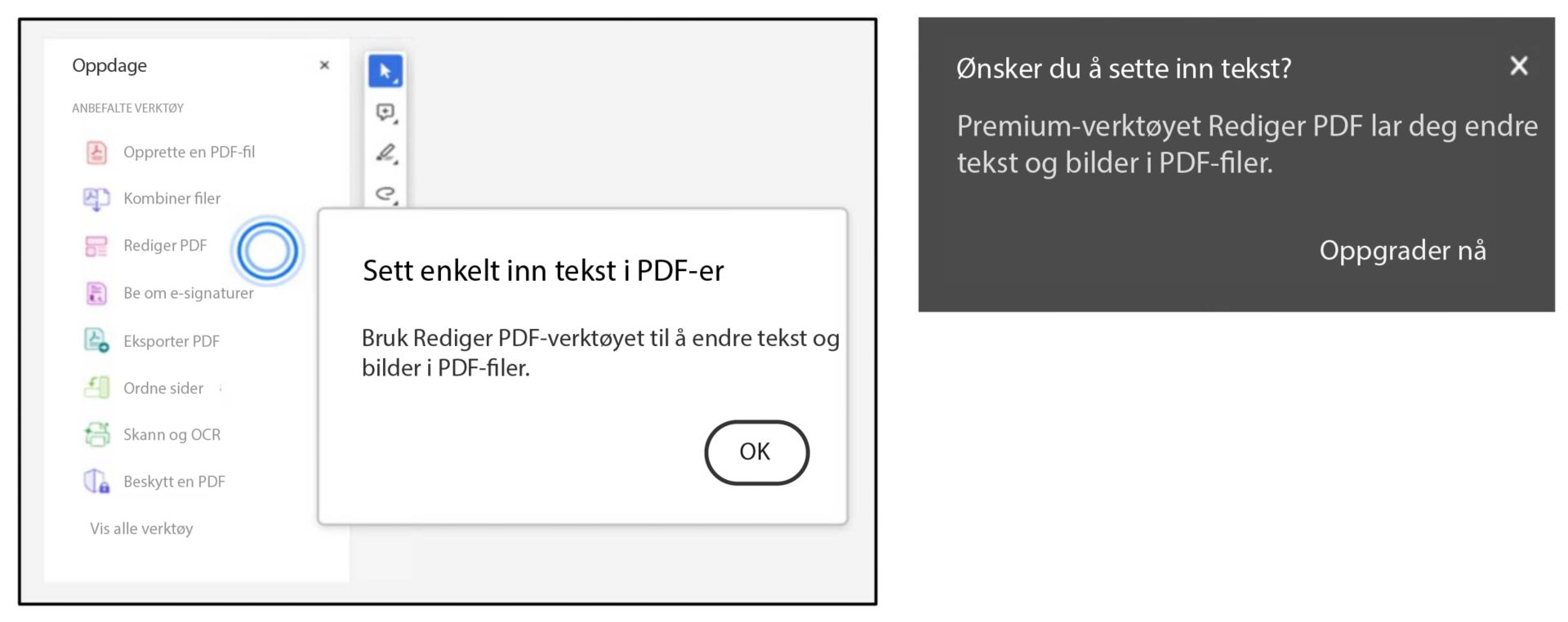Open Skann og OCR from recommended tools
The image size is (1568, 622).
[171, 434]
